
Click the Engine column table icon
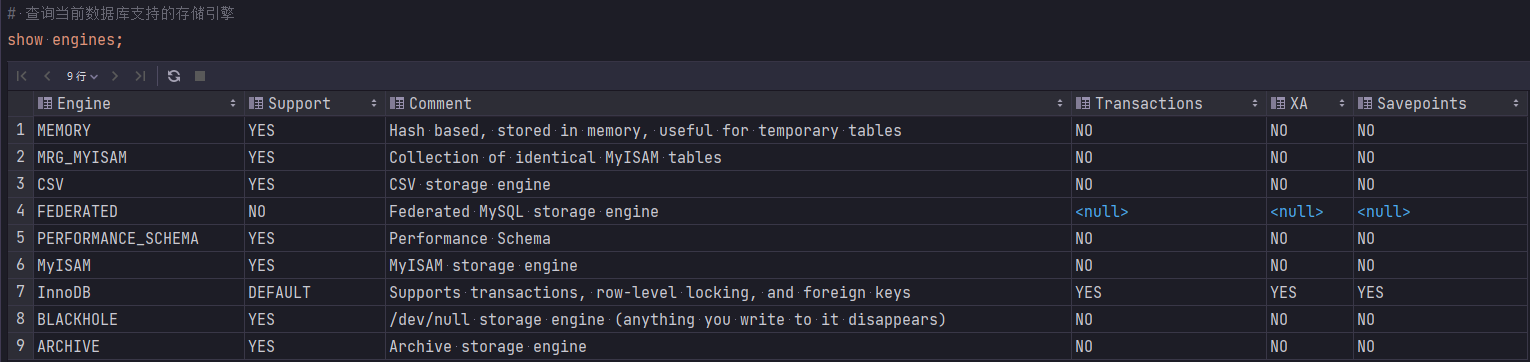coord(44,104)
